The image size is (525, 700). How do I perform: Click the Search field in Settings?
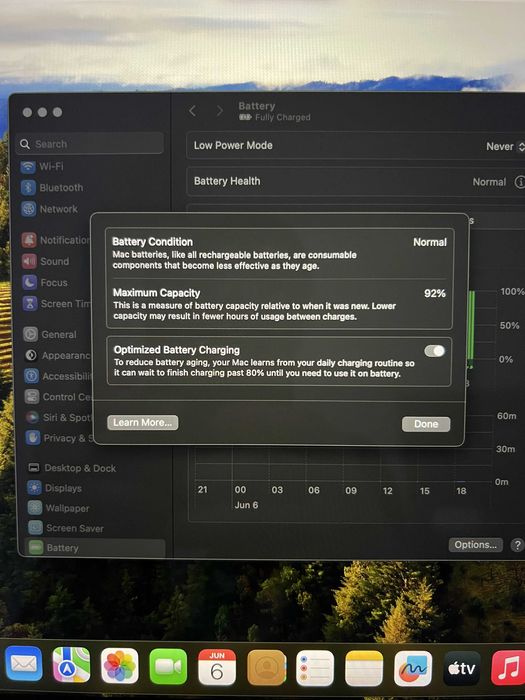click(90, 144)
